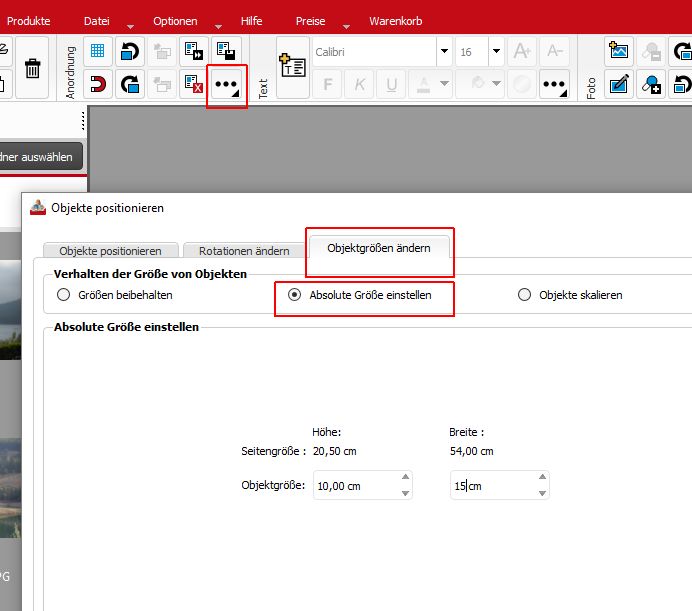This screenshot has width=692, height=611.
Task: Switch to 'Rotationen ändern' tab
Action: coord(244,251)
